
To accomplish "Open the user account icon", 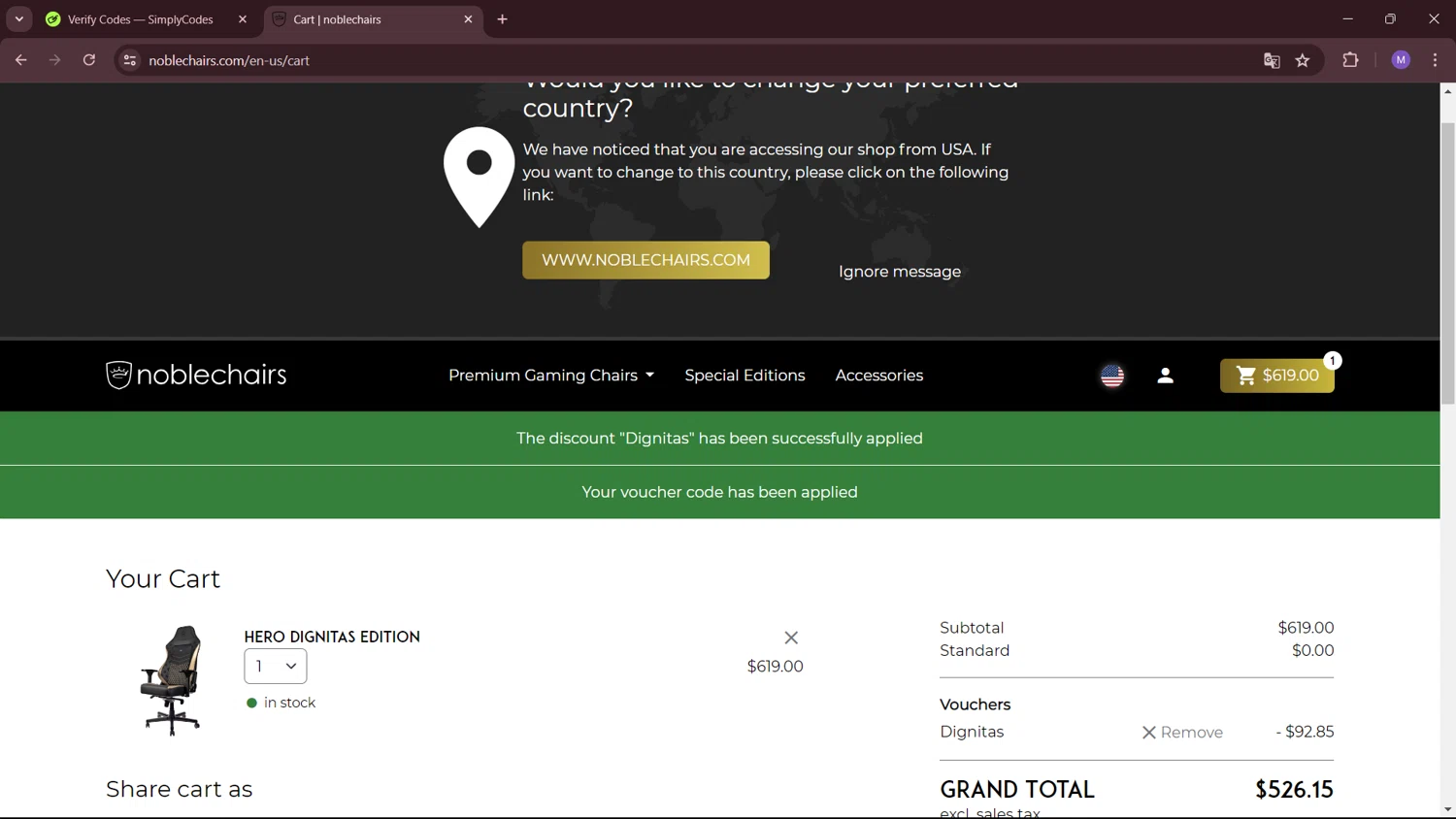I will (x=1165, y=376).
